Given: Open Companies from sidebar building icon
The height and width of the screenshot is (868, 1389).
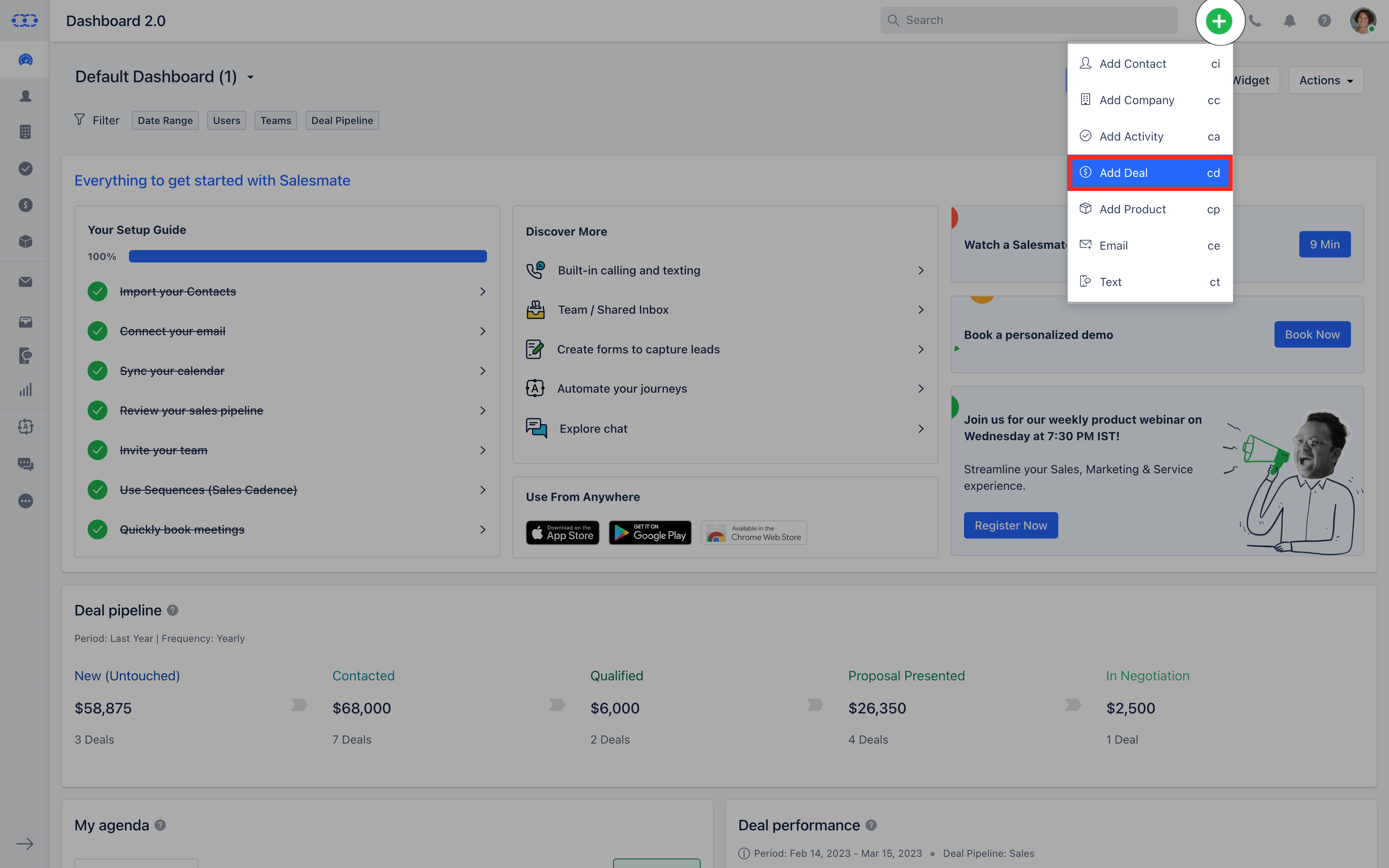Looking at the screenshot, I should pos(25,132).
